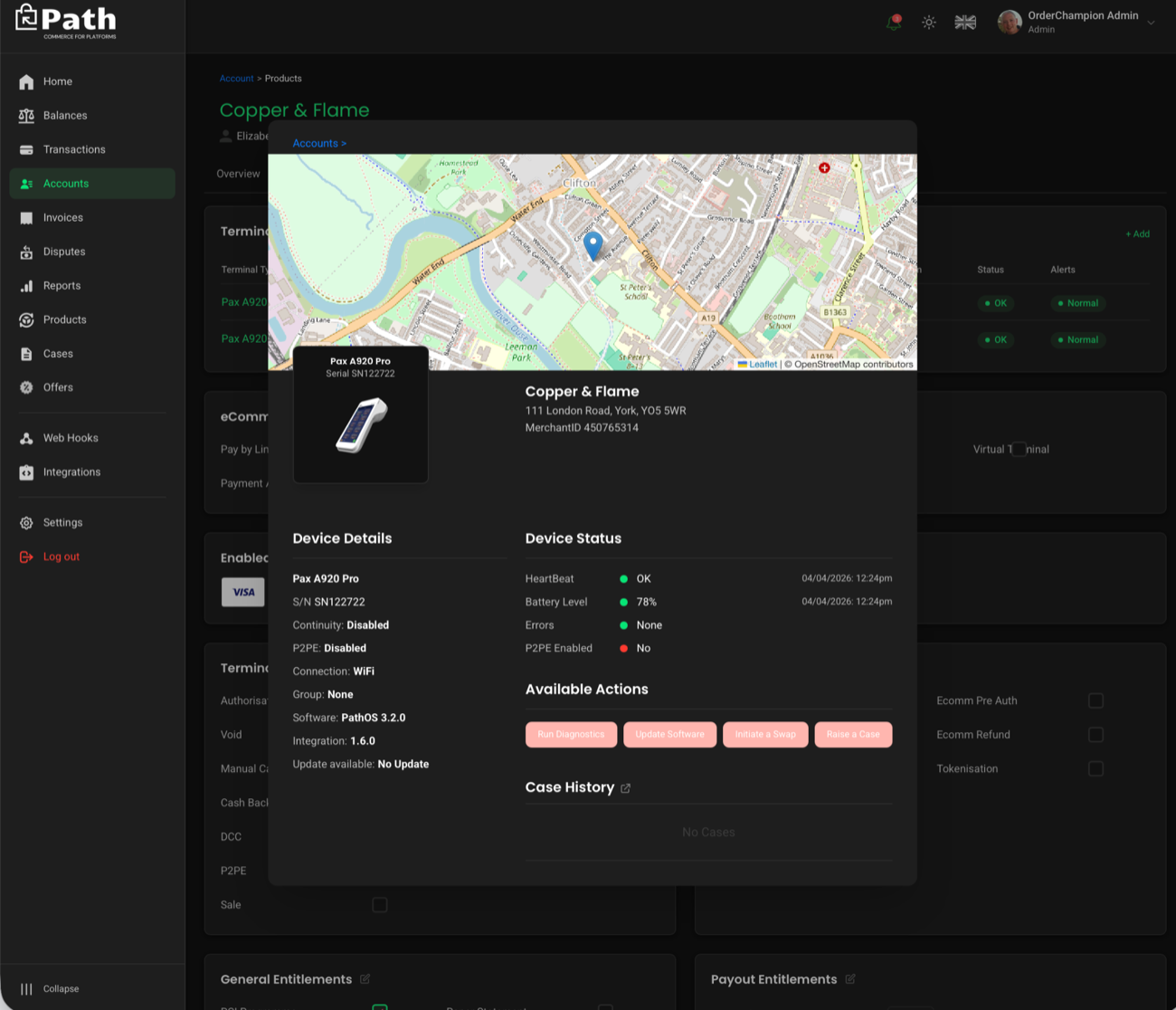The height and width of the screenshot is (1010, 1176).
Task: Open Integrations icon in sidebar
Action: 26,472
